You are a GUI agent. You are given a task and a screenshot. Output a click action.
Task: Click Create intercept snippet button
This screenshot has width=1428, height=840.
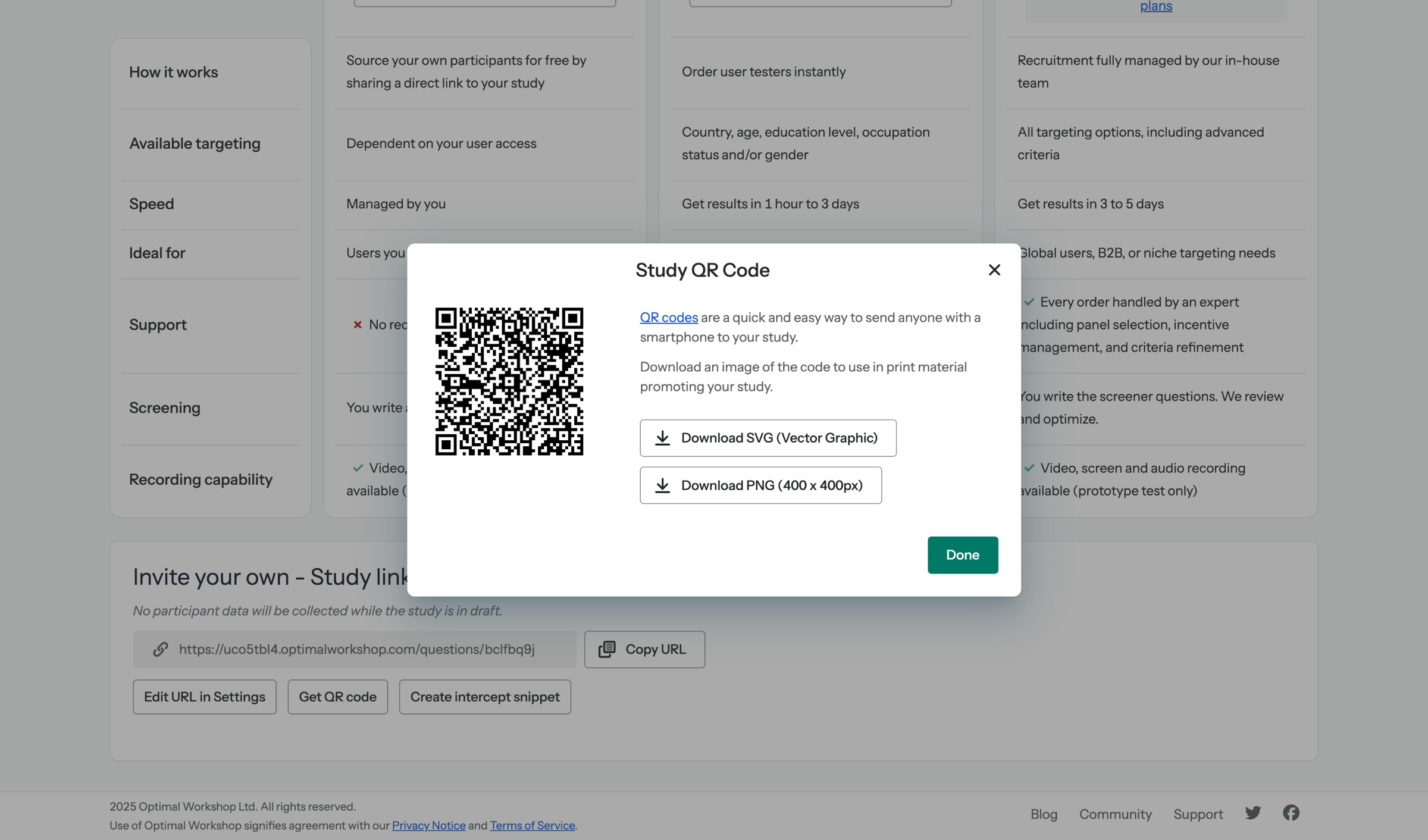pyautogui.click(x=485, y=697)
